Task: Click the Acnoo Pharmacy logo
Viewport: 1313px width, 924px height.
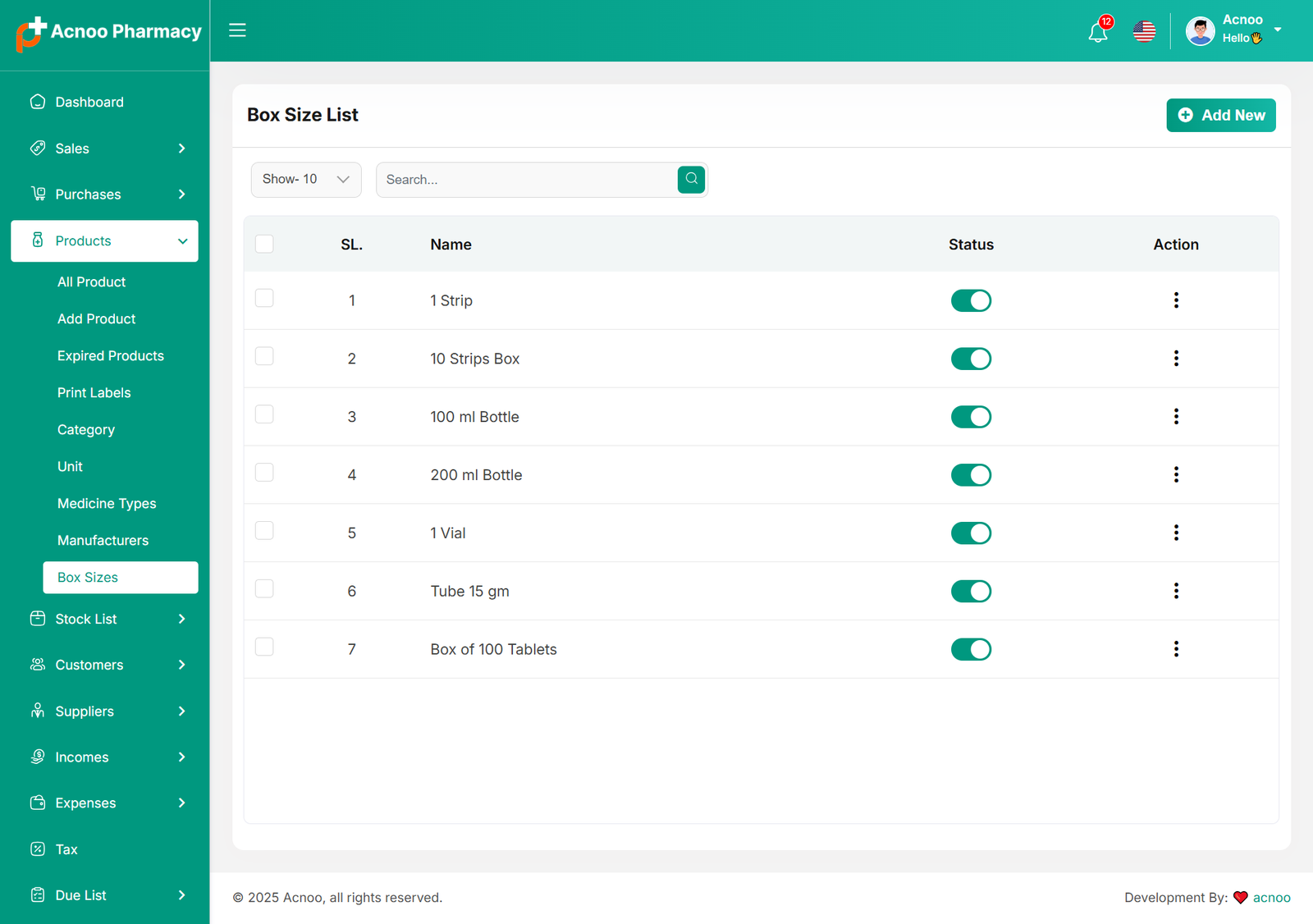Action: [x=108, y=33]
